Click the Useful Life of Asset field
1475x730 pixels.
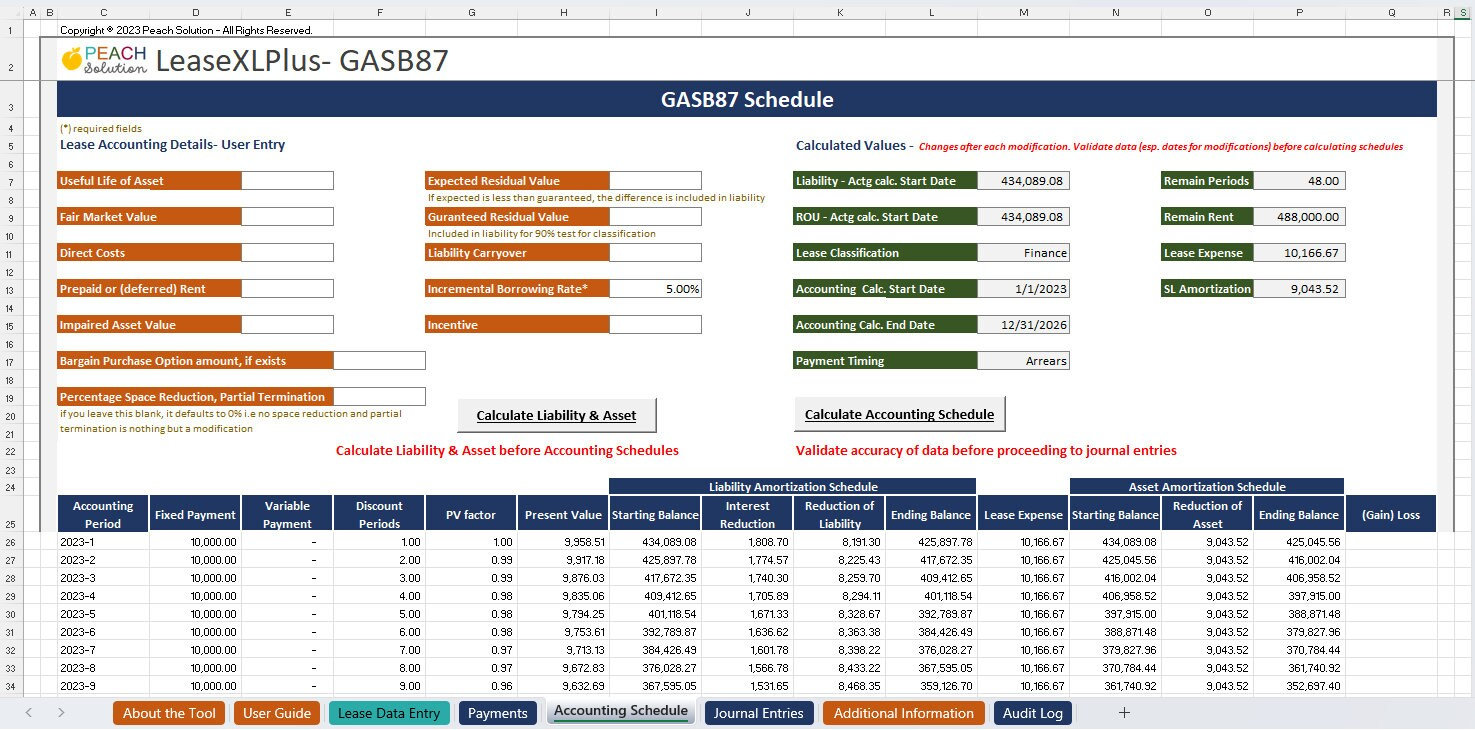pyautogui.click(x=287, y=181)
